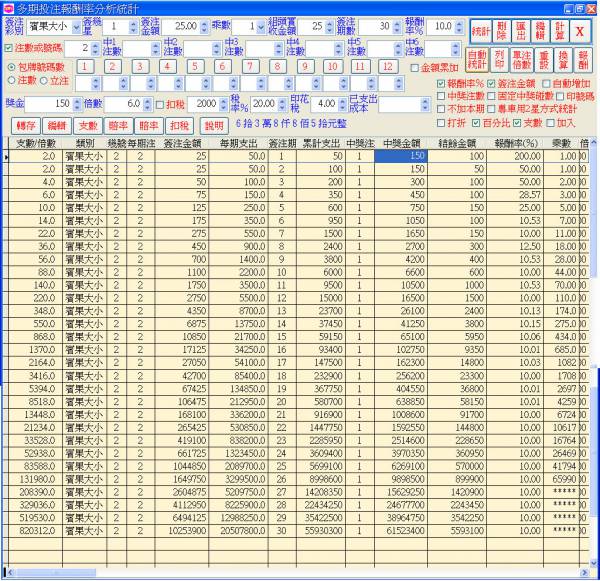Screen dimensions: 600x581
Task: Toggle the 簽注金額 checkbox
Action: tap(491, 83)
